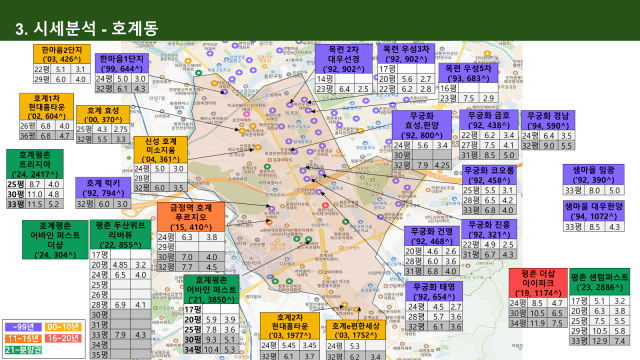Click the slide title 시세분석 - 호계동
Viewport: 640px width, 360px height.
pos(87,28)
